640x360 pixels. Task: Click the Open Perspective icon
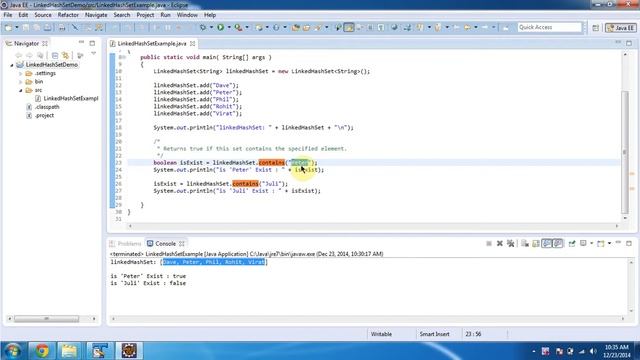(596, 28)
